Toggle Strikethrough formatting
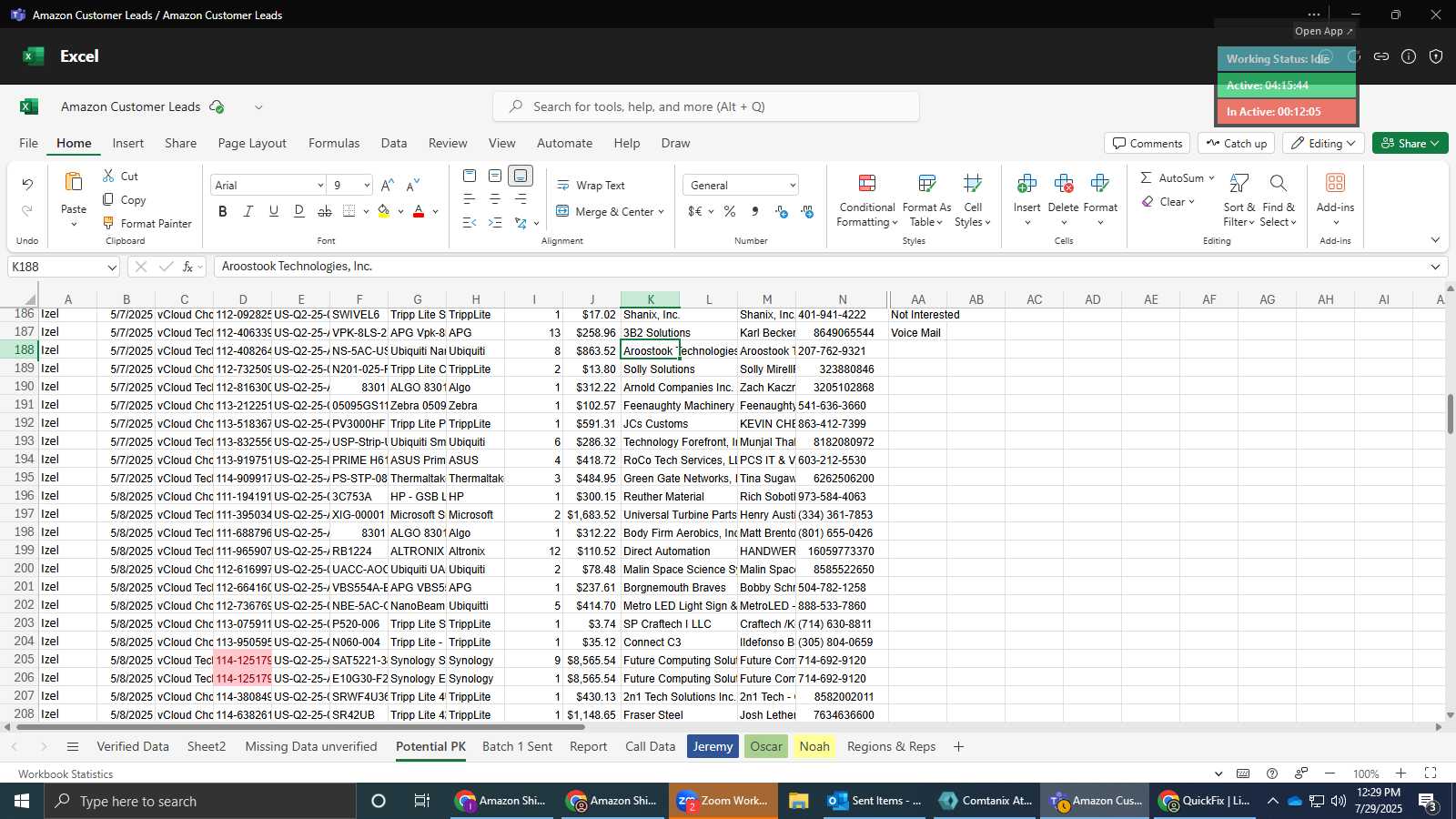 (325, 211)
